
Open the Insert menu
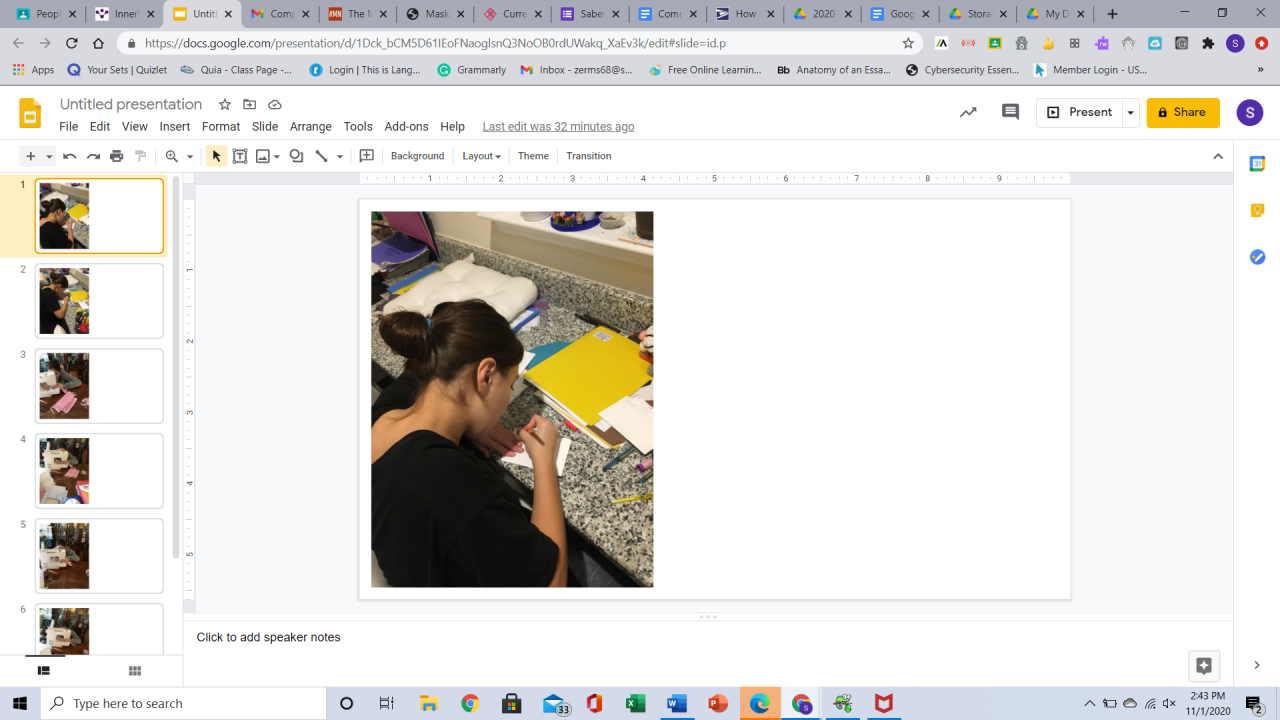click(175, 127)
